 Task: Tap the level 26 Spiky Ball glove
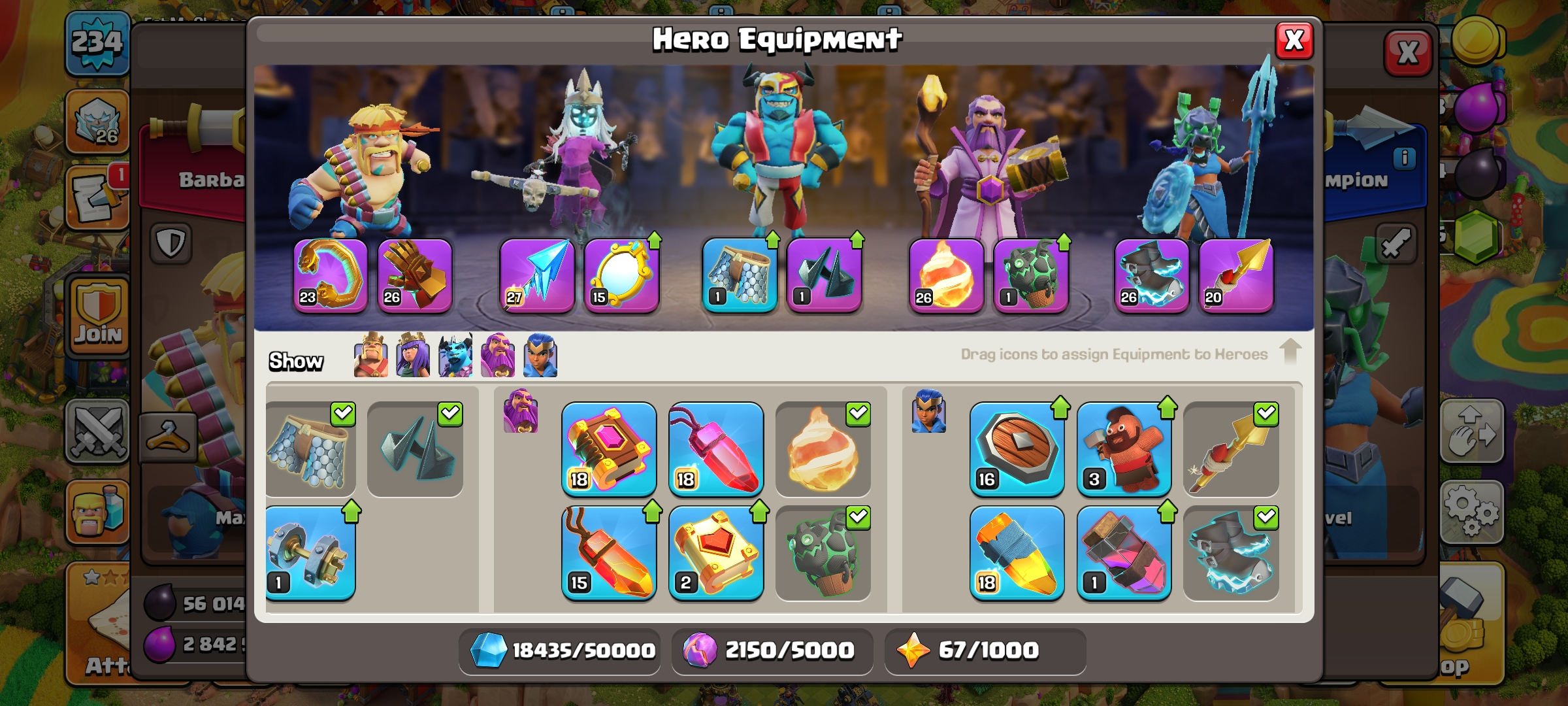(415, 275)
